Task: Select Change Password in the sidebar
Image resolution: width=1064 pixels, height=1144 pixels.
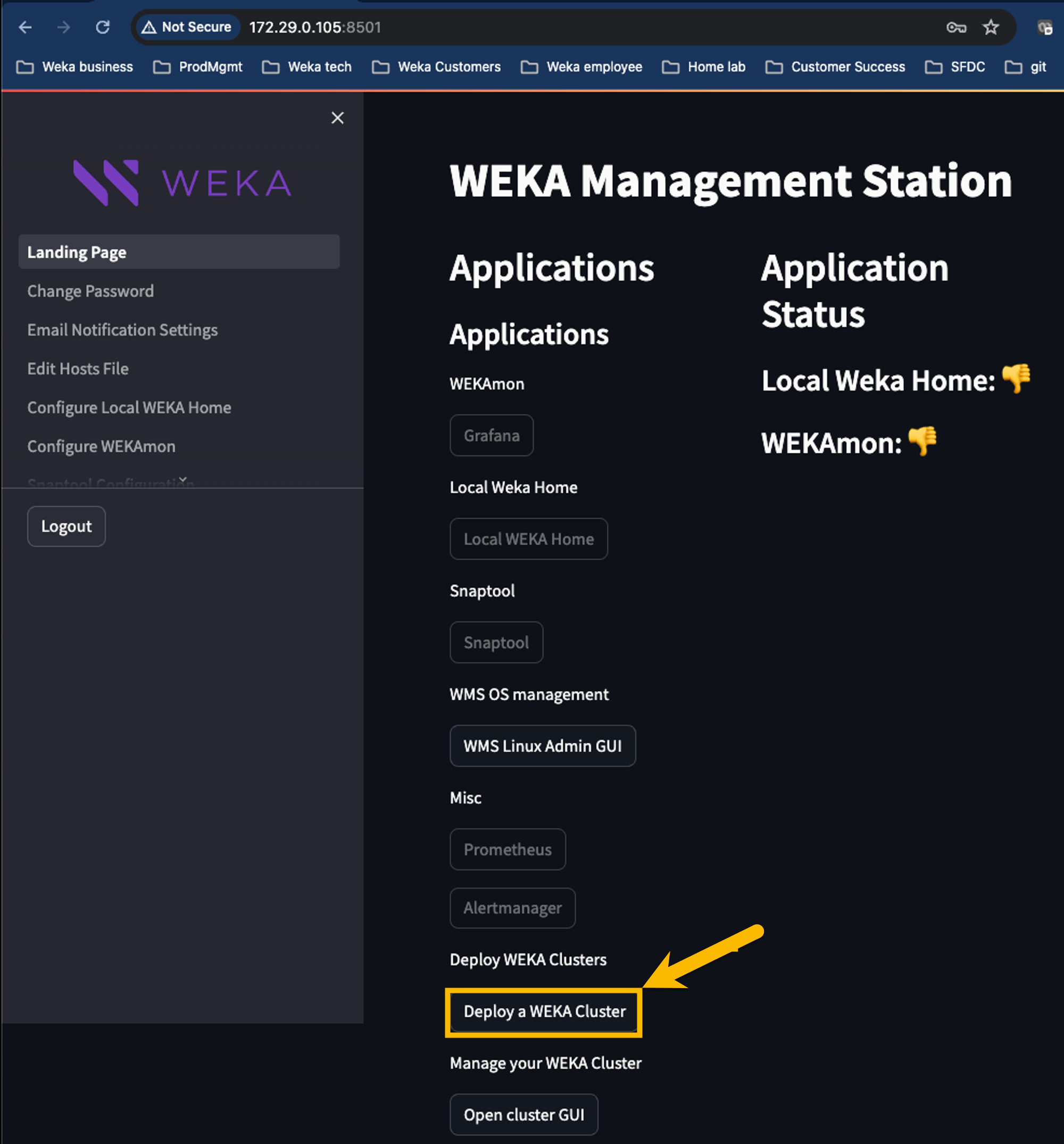Action: [90, 291]
